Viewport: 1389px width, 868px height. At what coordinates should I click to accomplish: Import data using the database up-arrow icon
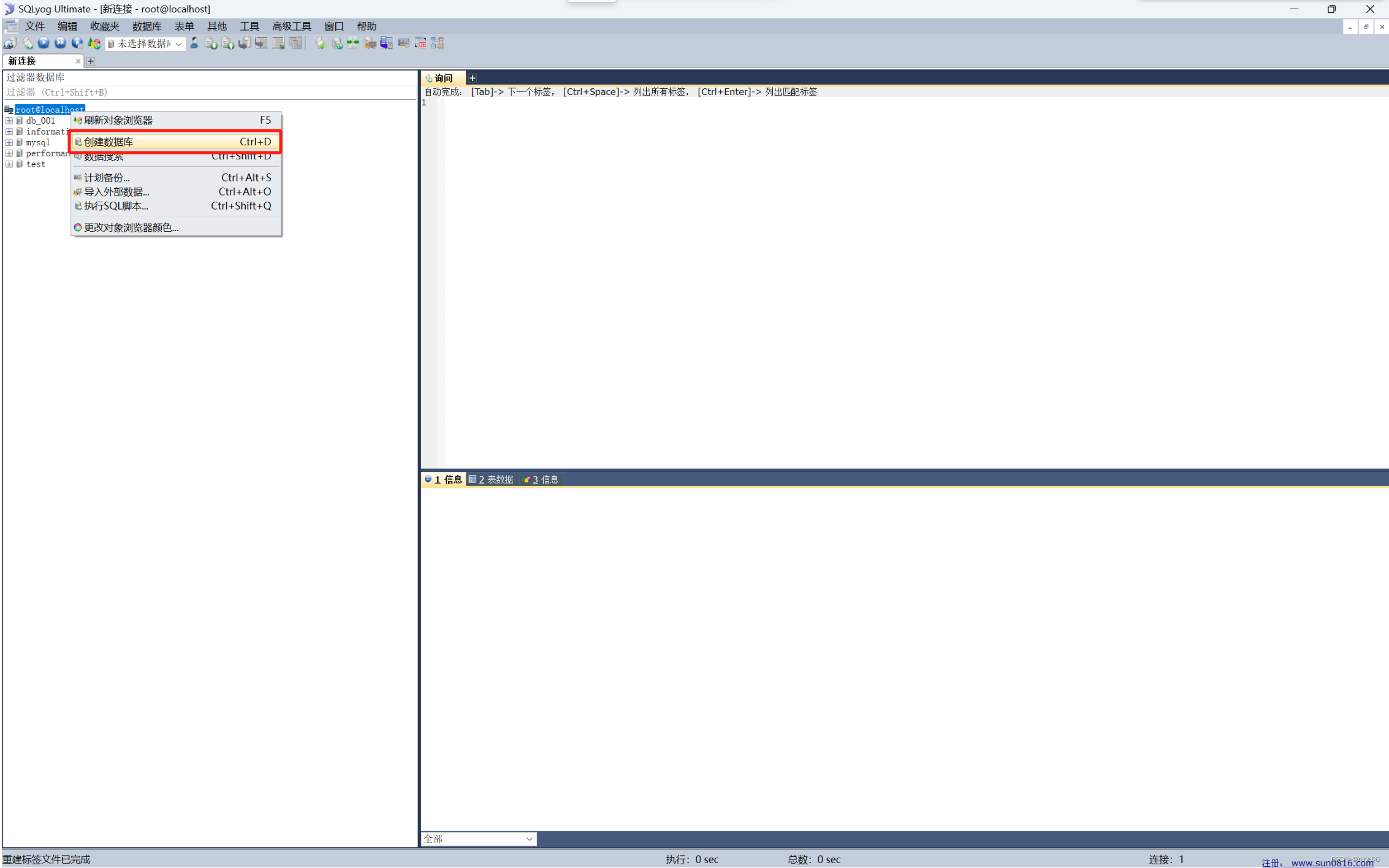coord(227,43)
